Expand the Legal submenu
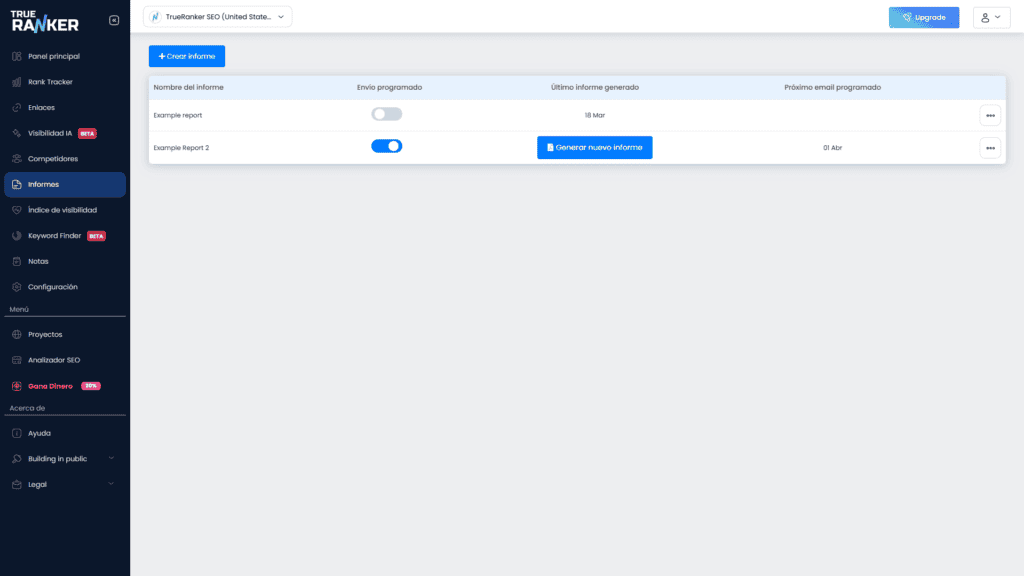 click(110, 484)
